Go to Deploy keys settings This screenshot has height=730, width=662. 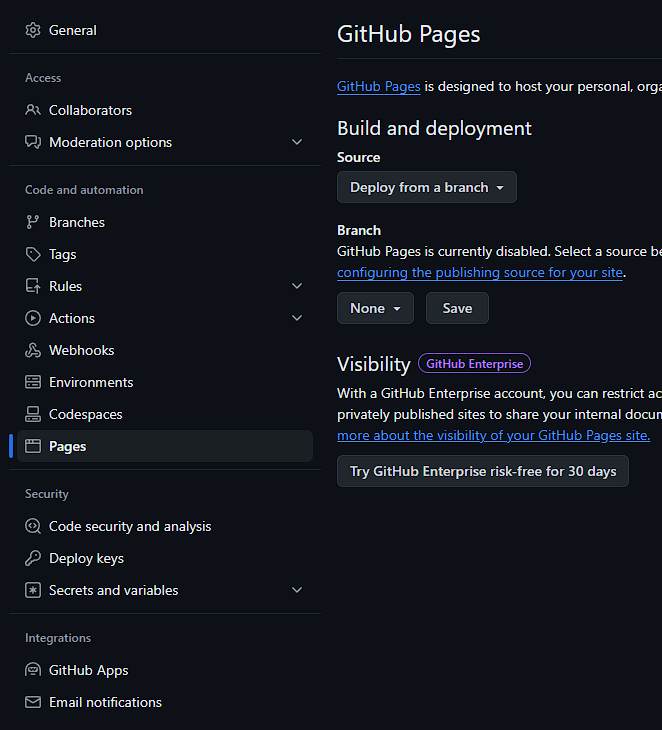[x=165, y=558]
